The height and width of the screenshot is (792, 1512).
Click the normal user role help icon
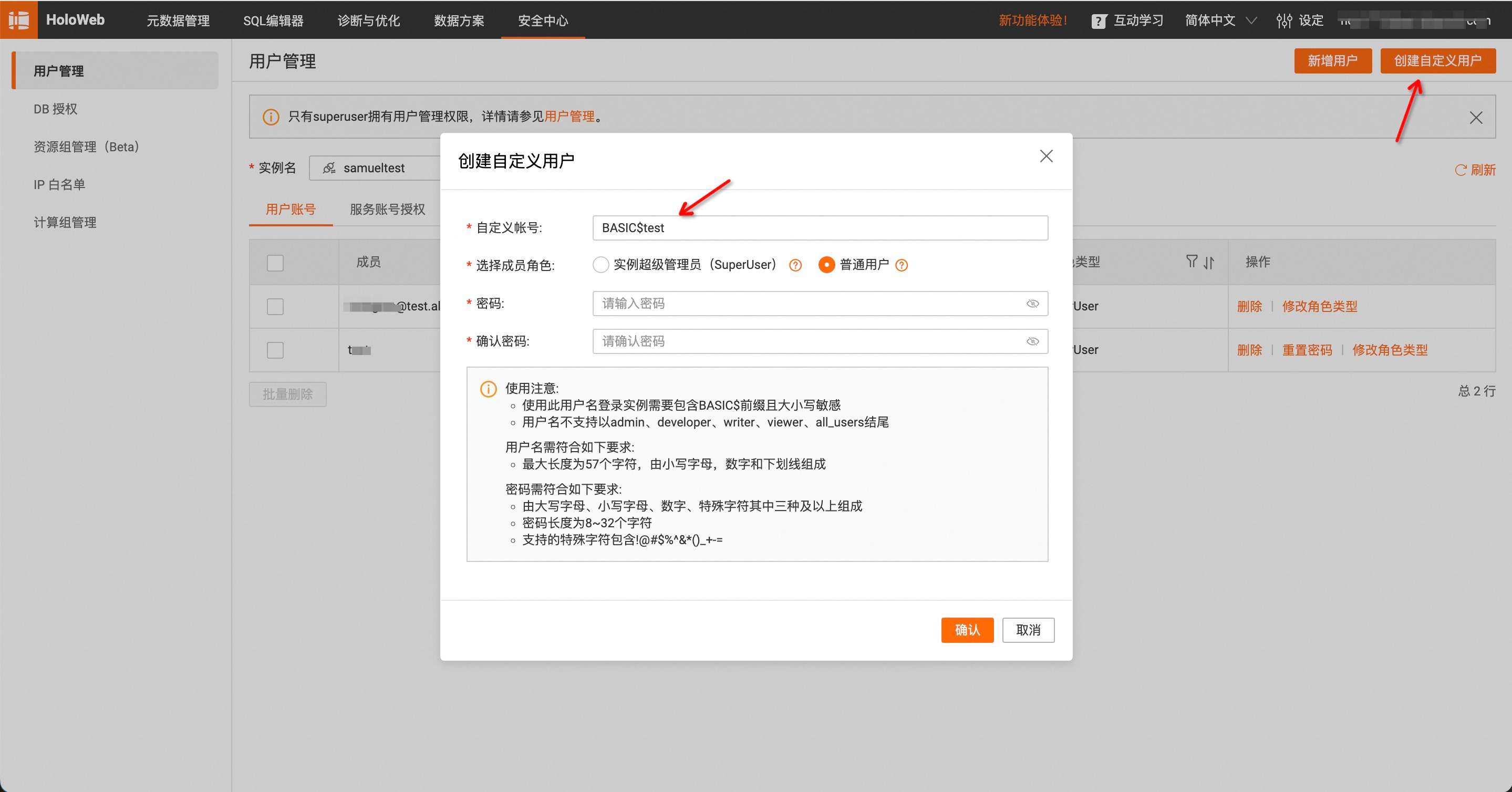click(x=902, y=265)
